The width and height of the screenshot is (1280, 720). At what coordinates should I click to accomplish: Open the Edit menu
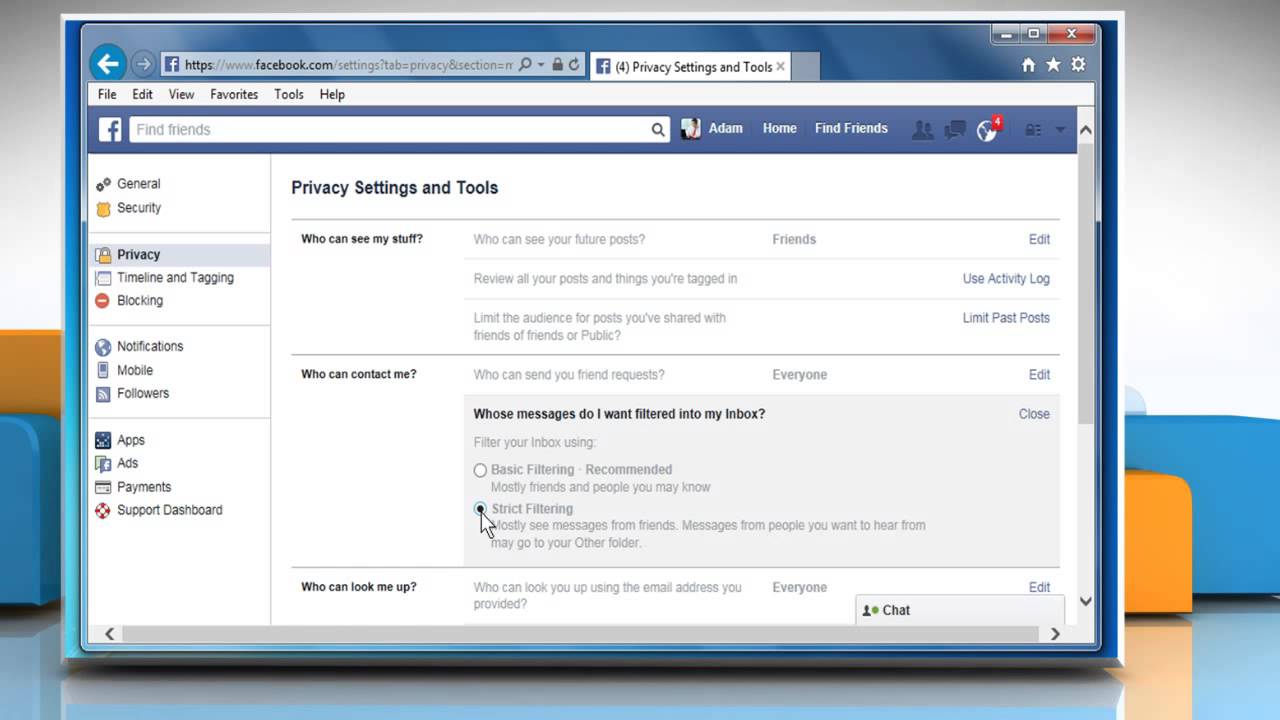[143, 94]
